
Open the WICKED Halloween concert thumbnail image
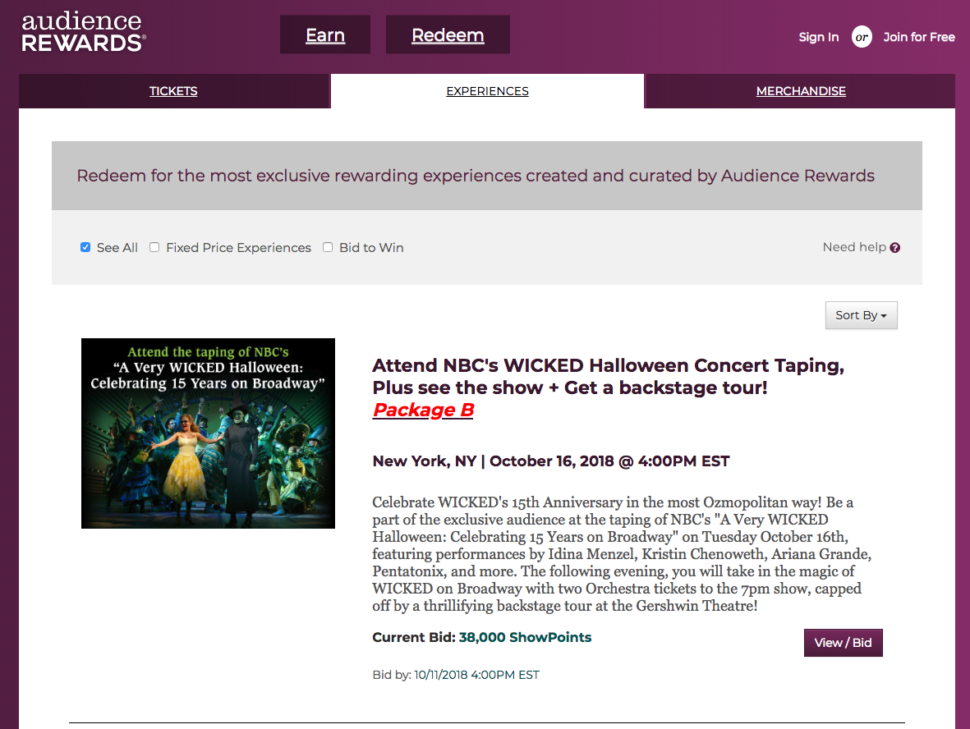208,433
